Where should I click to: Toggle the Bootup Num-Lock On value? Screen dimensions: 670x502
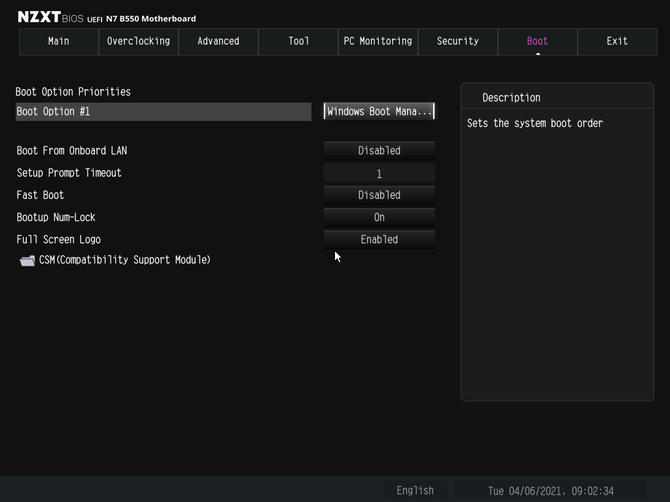click(x=379, y=217)
